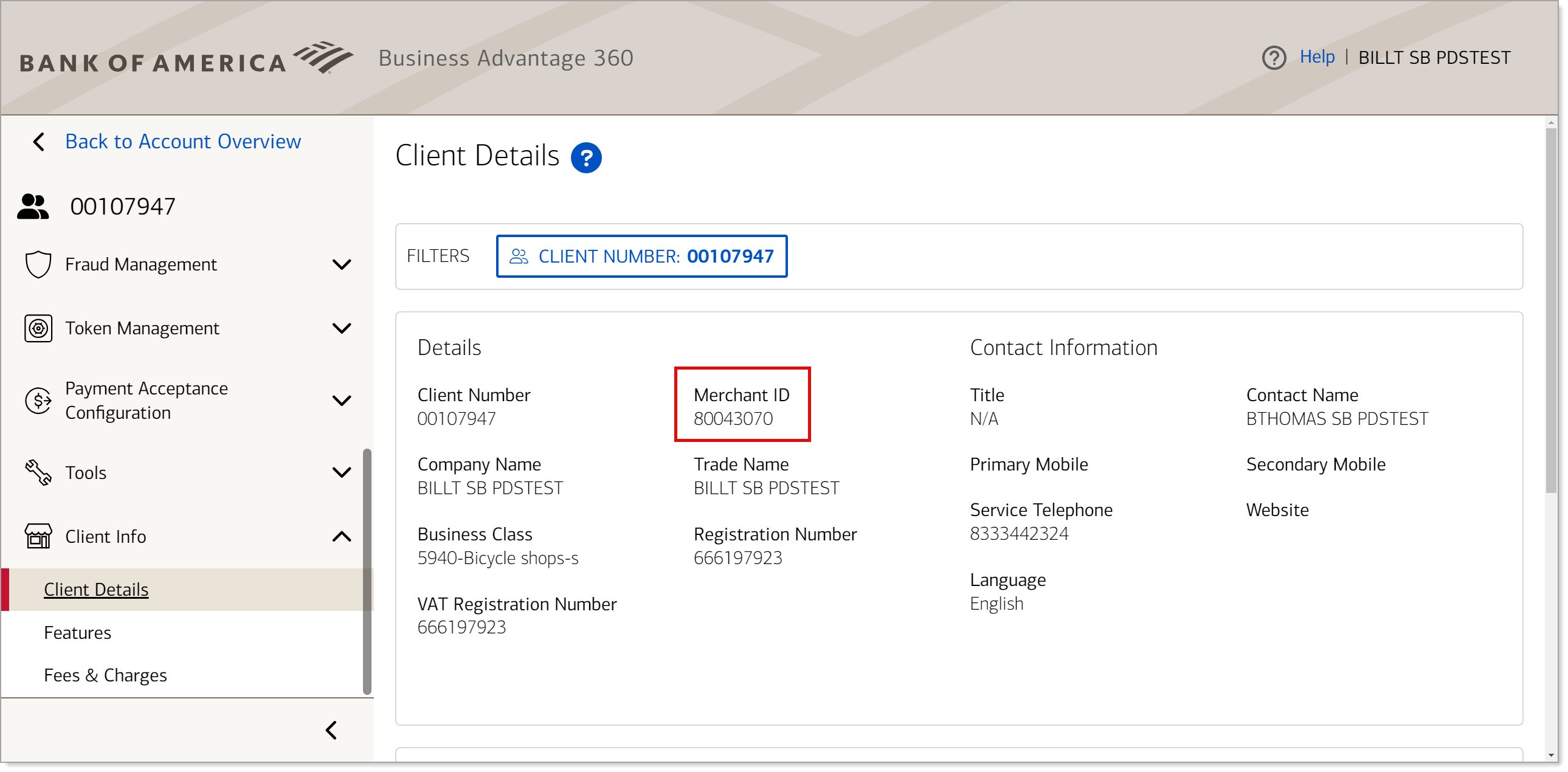This screenshot has width=1568, height=772.
Task: Expand the Fraud Management chevron
Action: click(343, 265)
